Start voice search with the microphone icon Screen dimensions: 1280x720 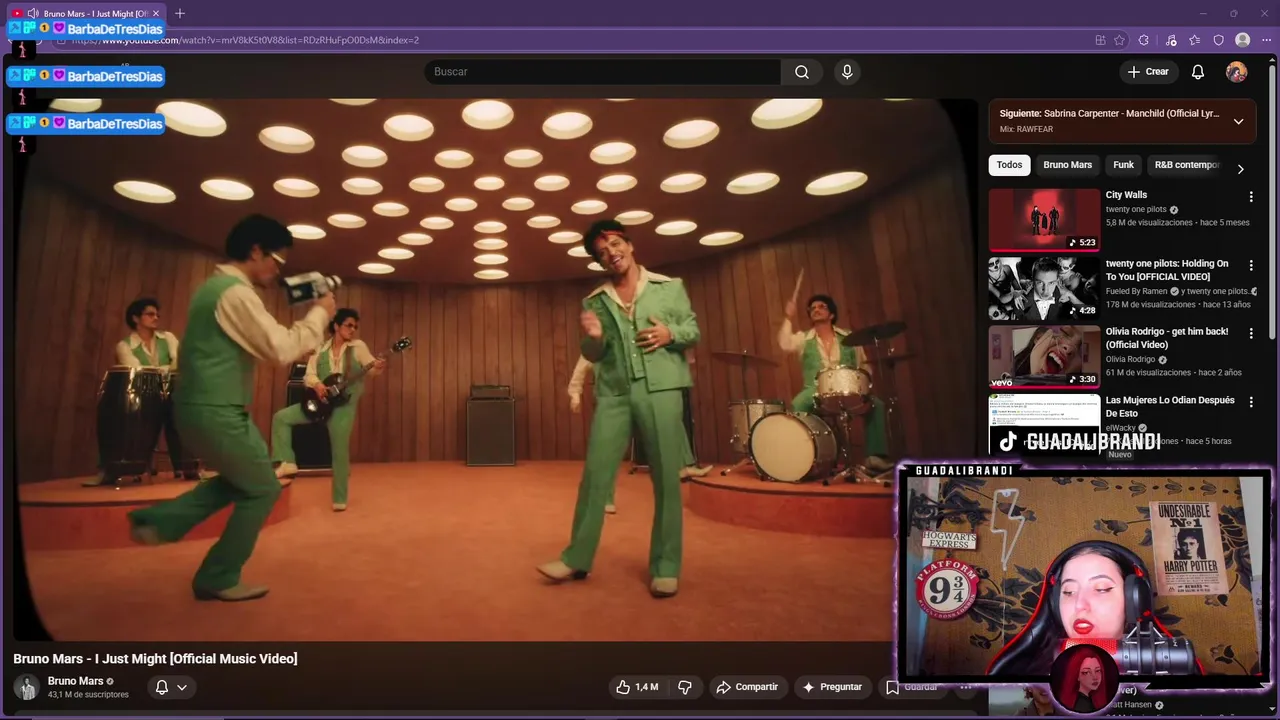pyautogui.click(x=847, y=72)
